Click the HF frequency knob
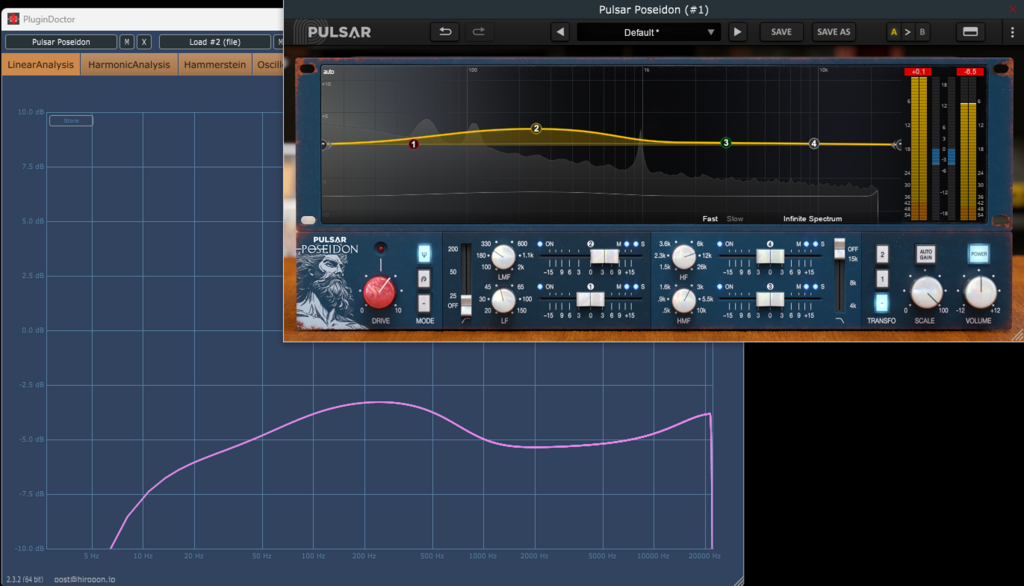The image size is (1024, 586). [x=684, y=257]
